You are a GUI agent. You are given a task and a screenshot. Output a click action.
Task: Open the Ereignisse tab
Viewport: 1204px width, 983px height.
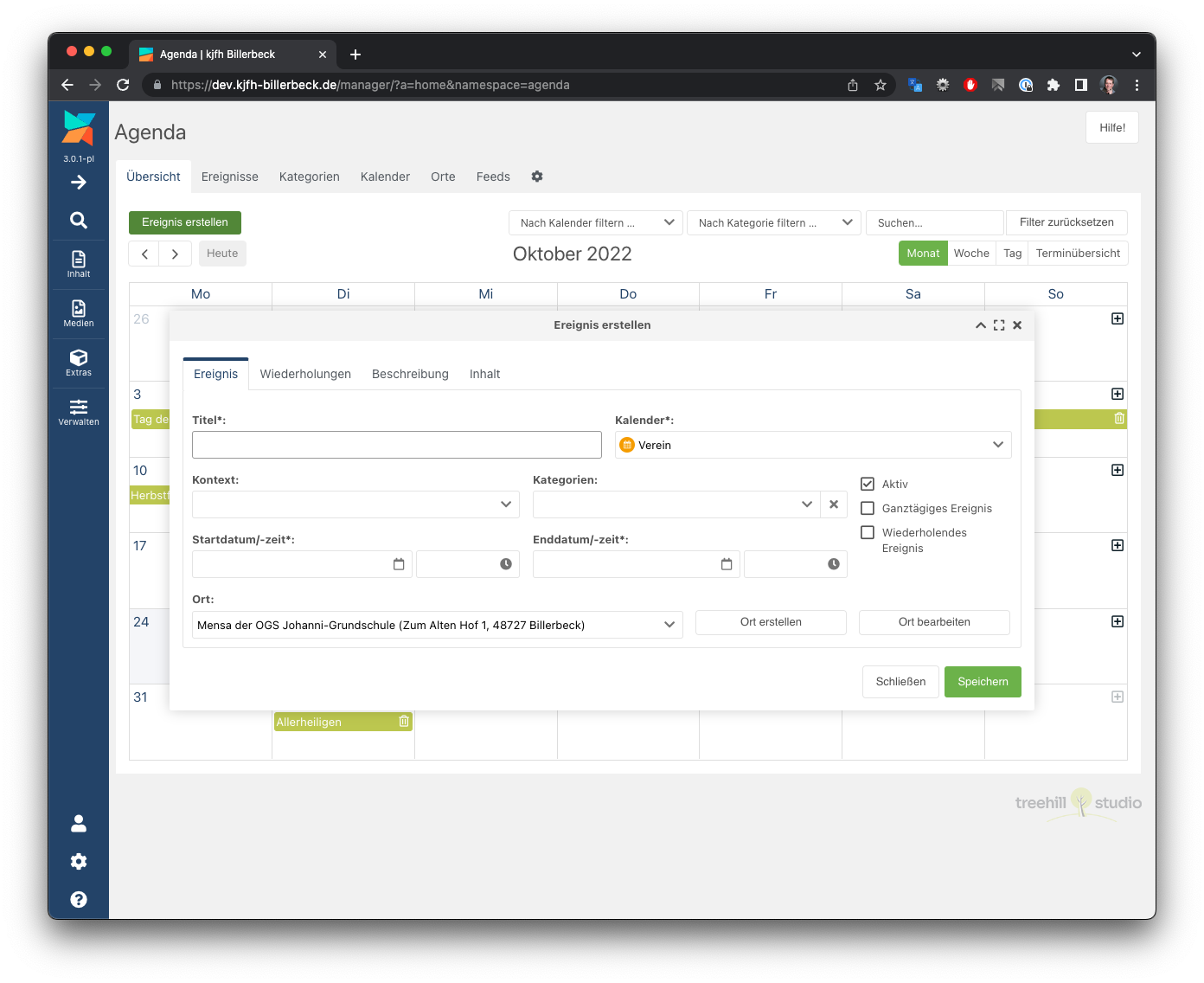230,177
